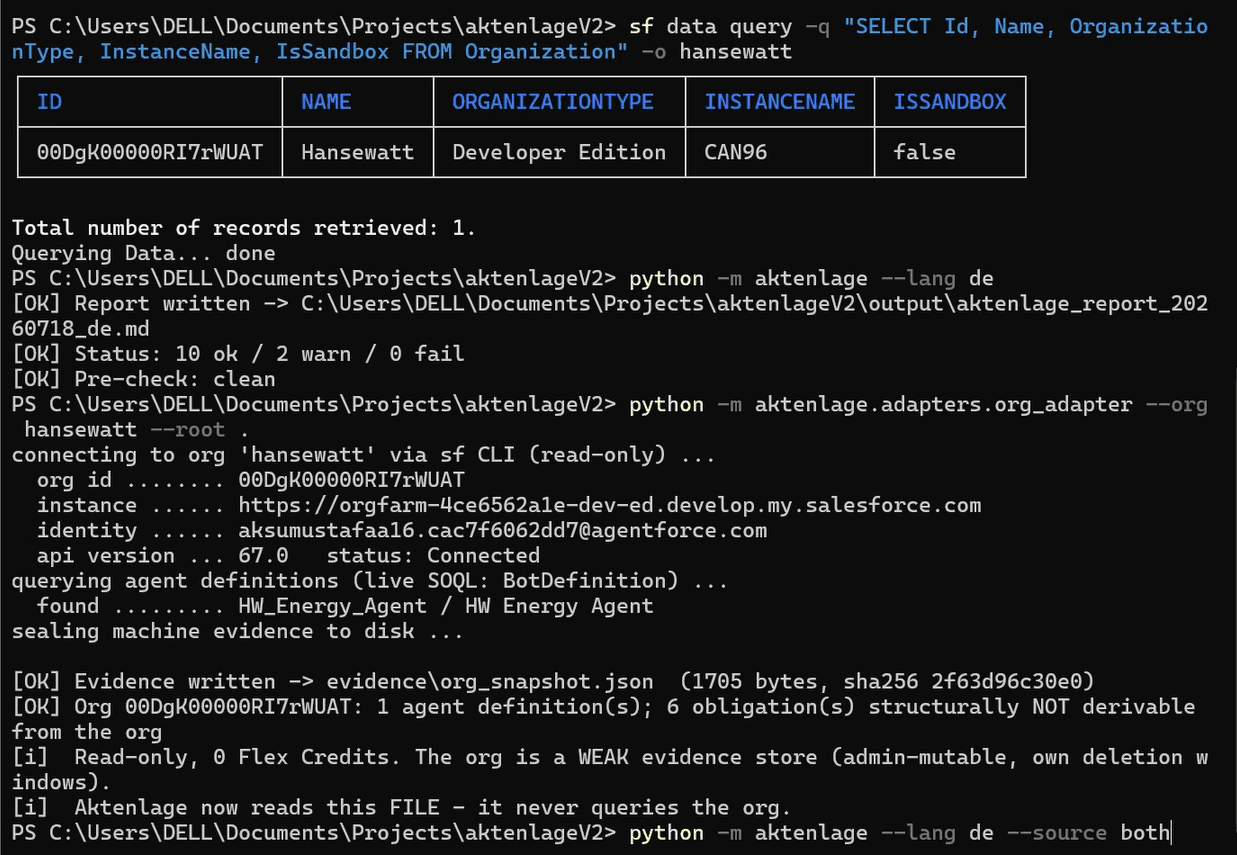Click 'Total number of records retrieved: 1.' line
Viewport: 1237px width, 855px height.
click(x=244, y=228)
